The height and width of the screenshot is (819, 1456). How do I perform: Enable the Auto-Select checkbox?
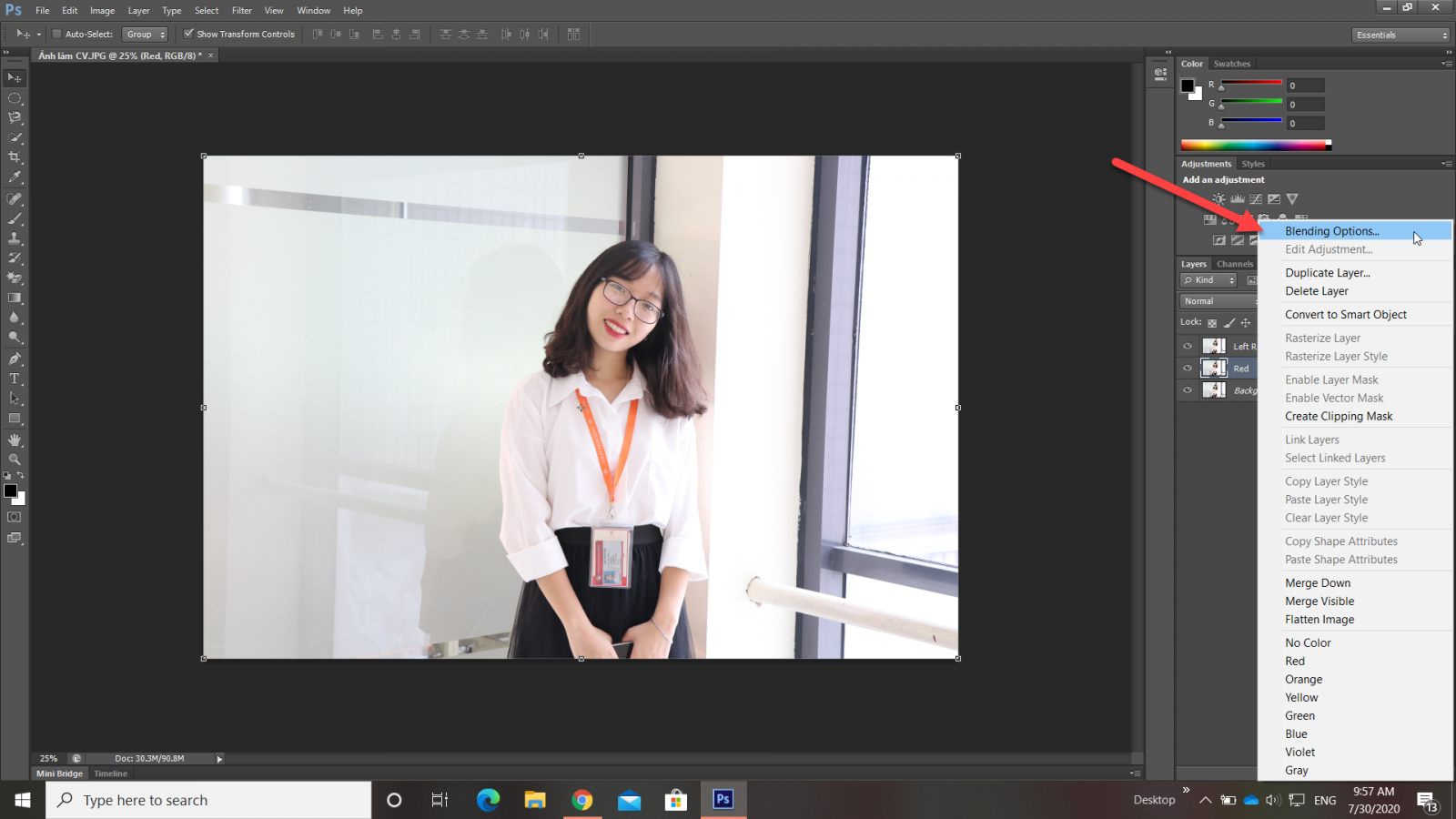coord(56,35)
